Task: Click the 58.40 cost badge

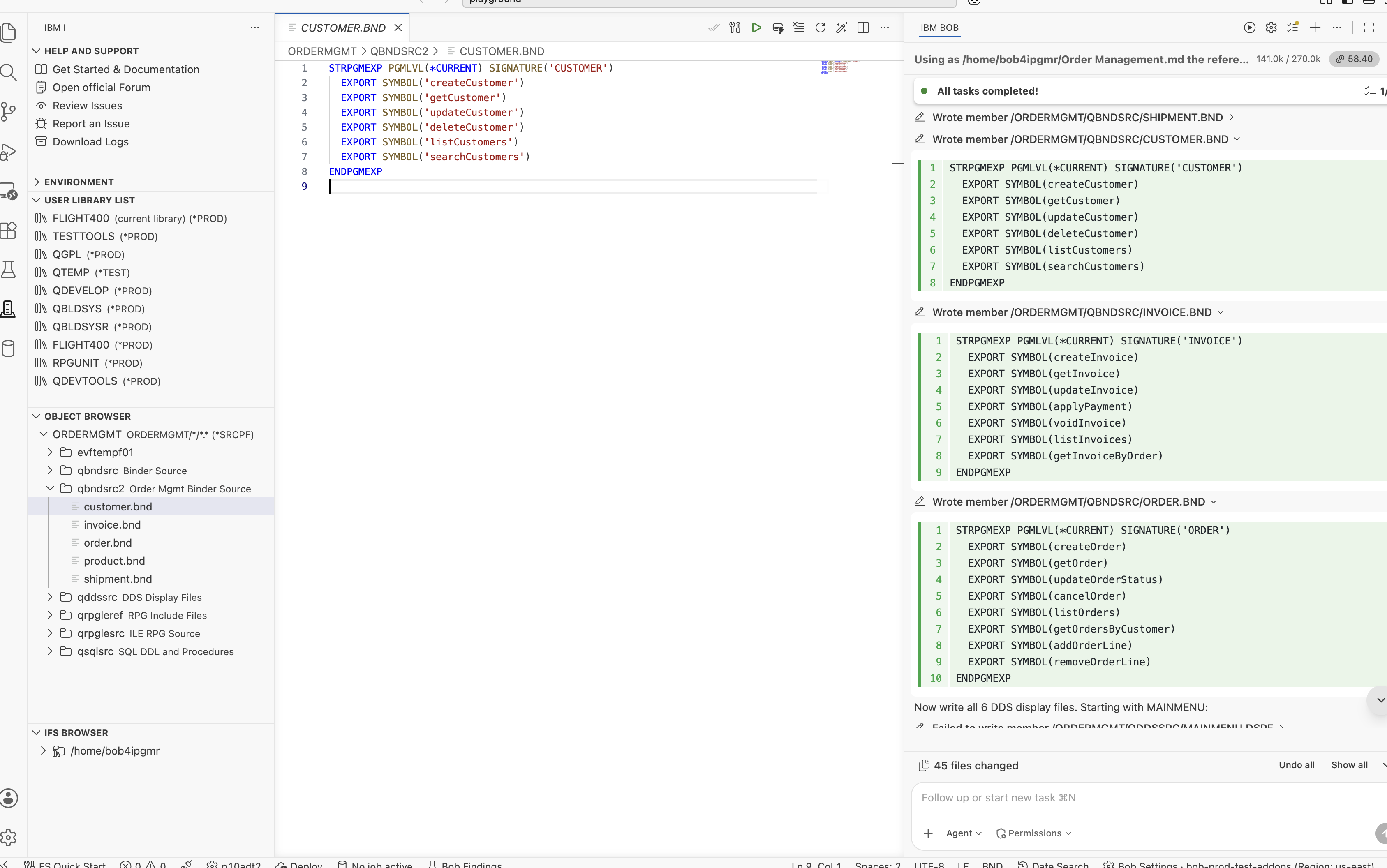Action: click(x=1354, y=59)
